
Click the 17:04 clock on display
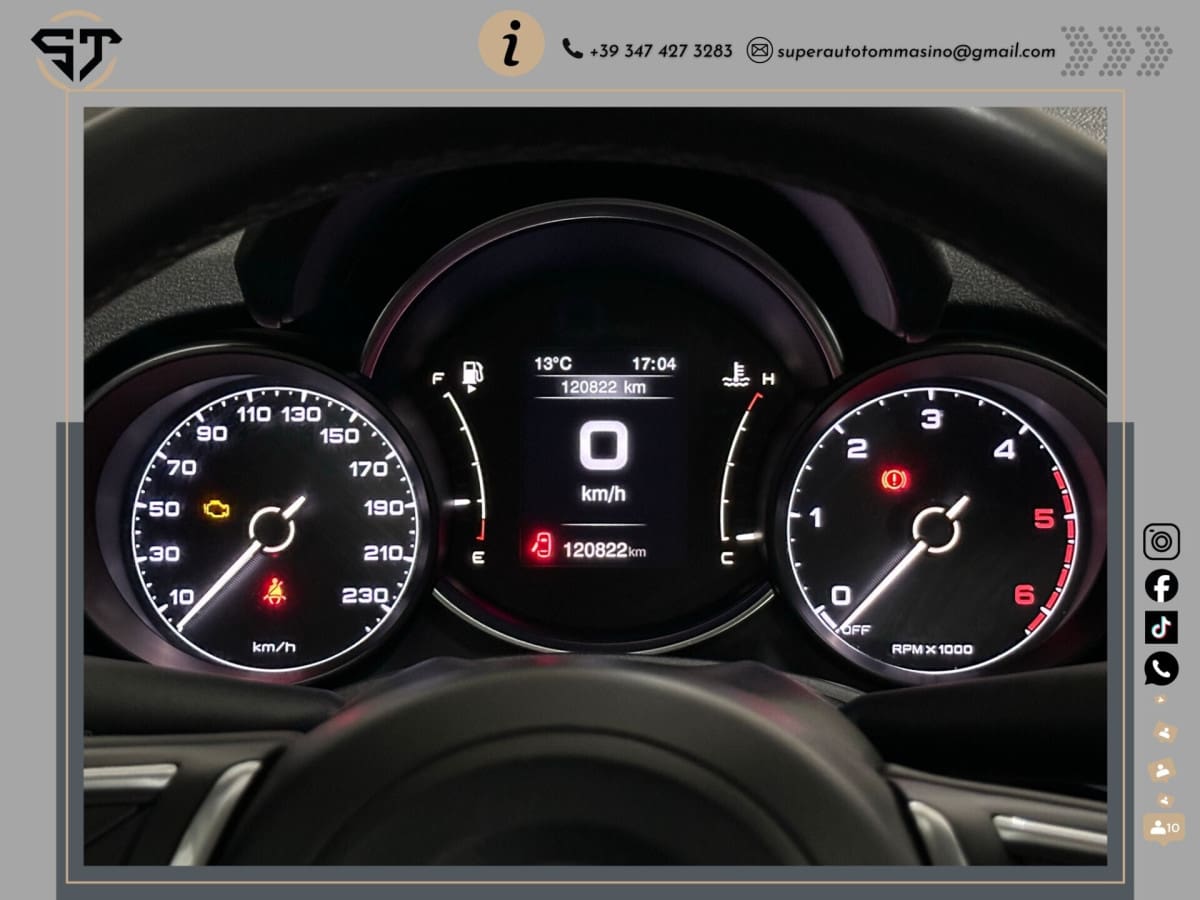coord(653,364)
